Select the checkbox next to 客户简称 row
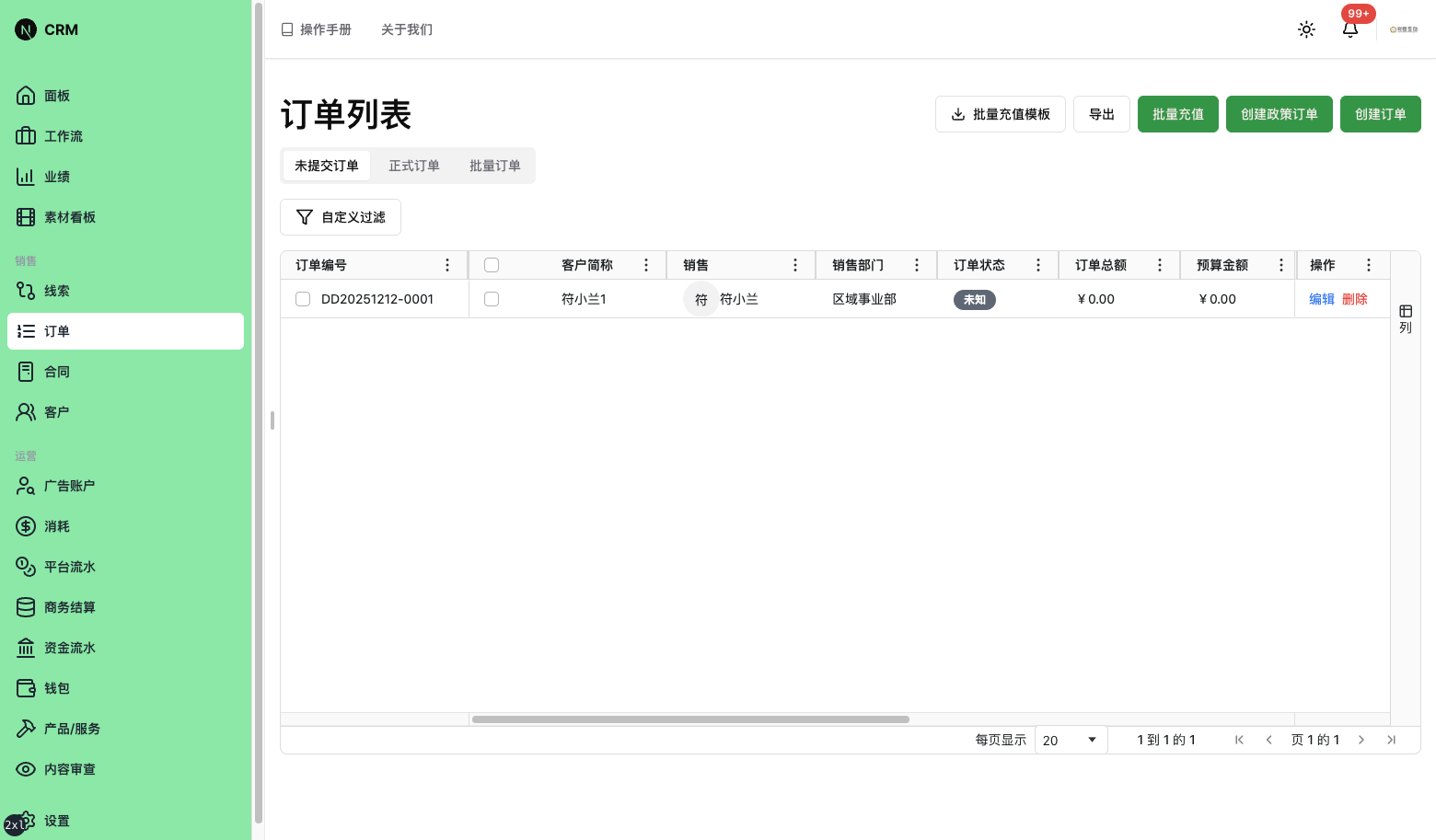 [x=492, y=298]
